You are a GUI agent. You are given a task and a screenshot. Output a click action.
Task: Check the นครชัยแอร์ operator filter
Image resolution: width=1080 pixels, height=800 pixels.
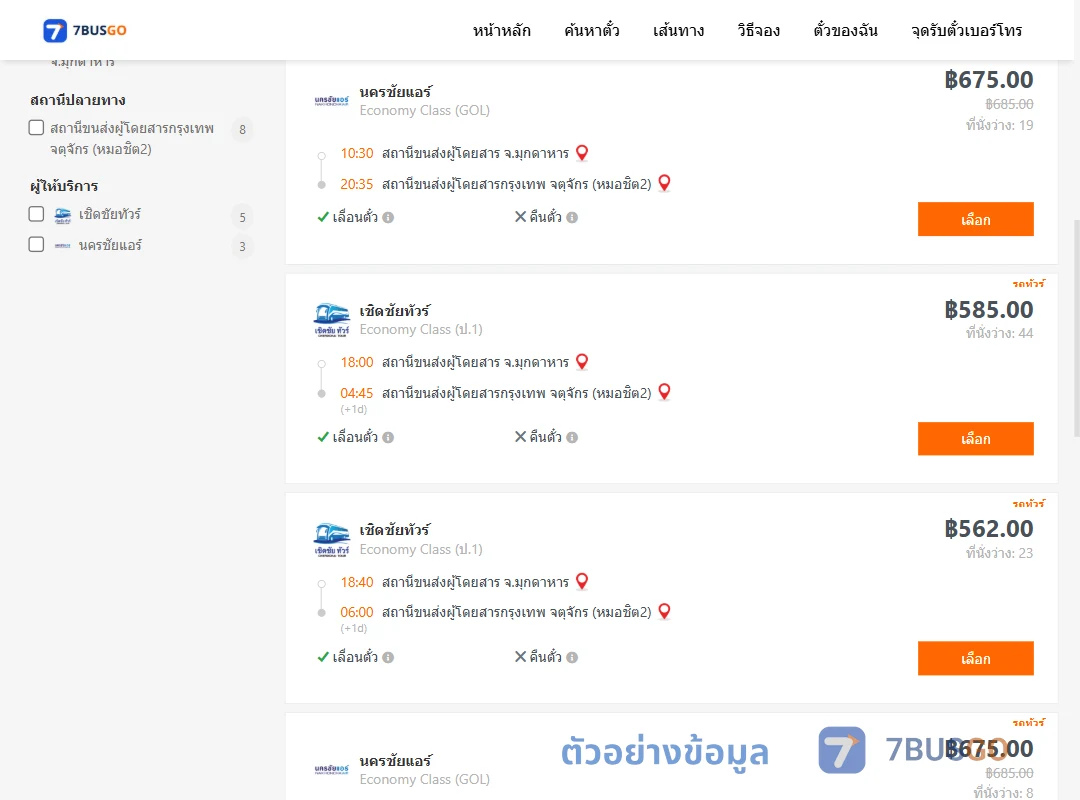point(37,244)
